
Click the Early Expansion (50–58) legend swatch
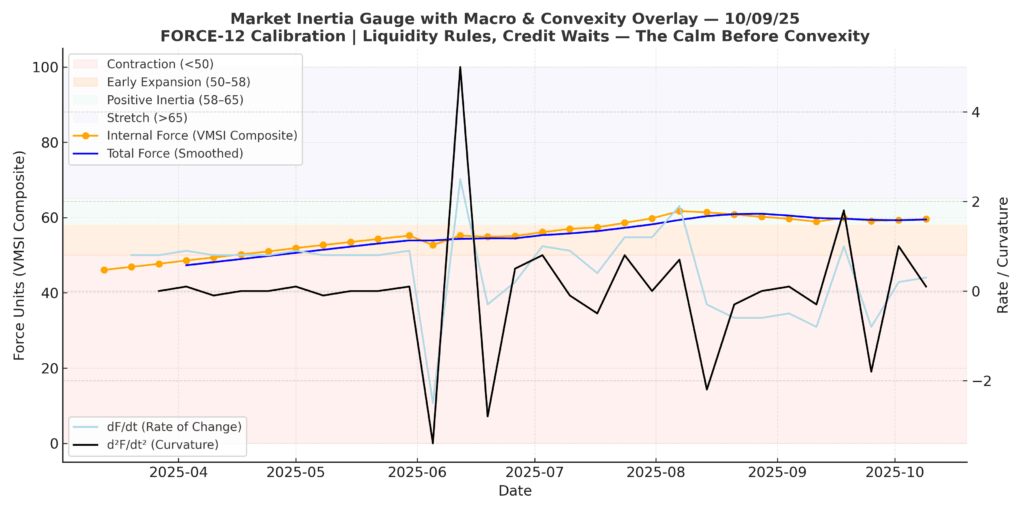click(x=85, y=82)
